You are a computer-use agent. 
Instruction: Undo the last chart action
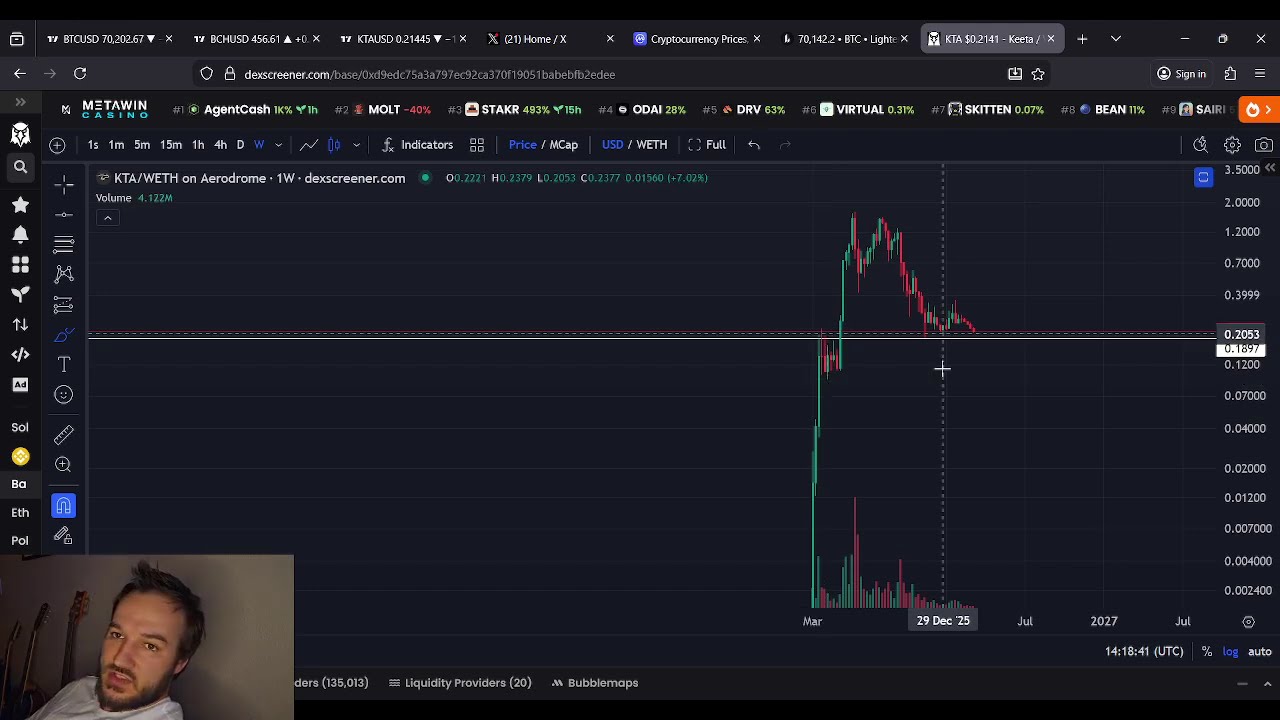click(x=754, y=145)
